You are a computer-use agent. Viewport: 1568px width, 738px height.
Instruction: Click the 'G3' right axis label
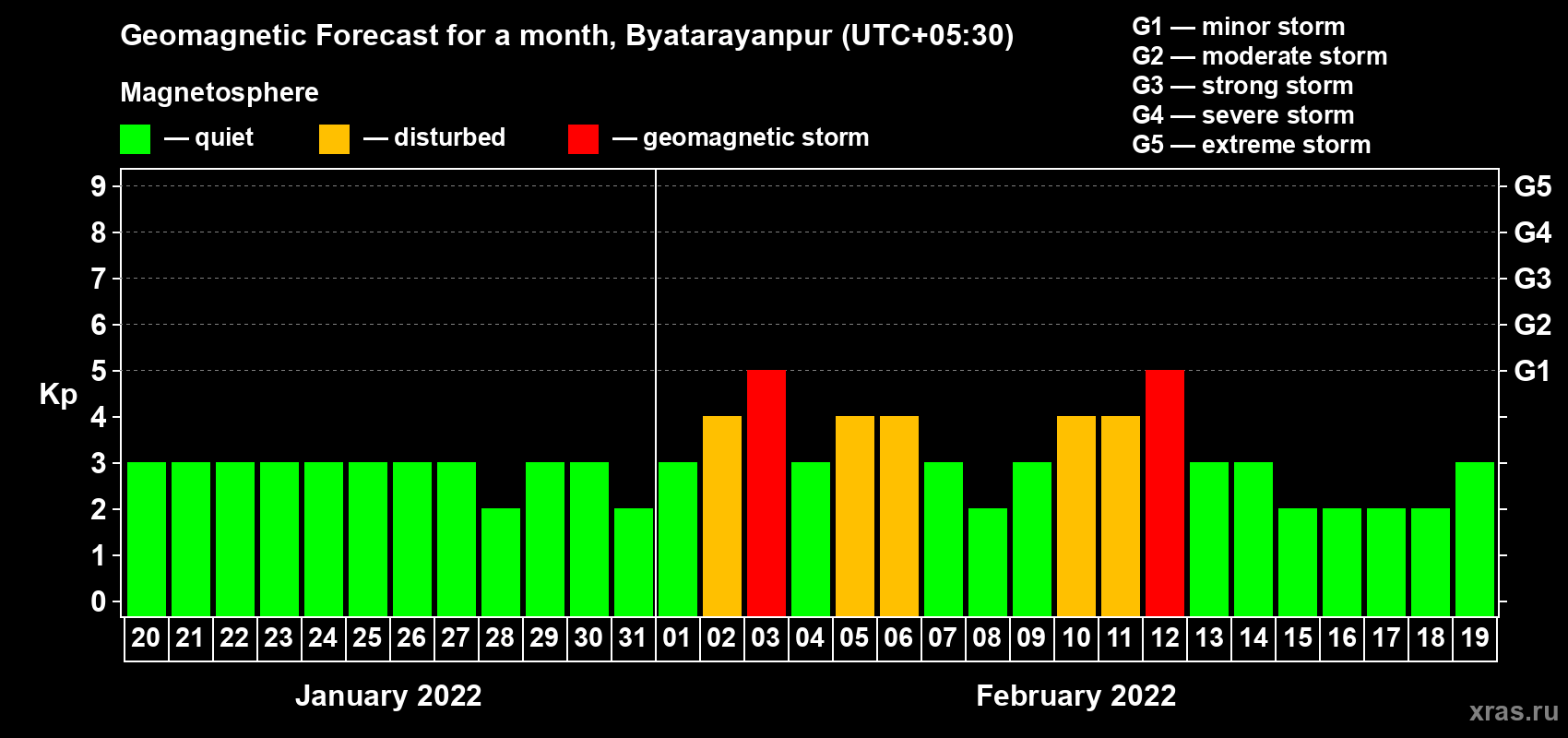point(1533,279)
